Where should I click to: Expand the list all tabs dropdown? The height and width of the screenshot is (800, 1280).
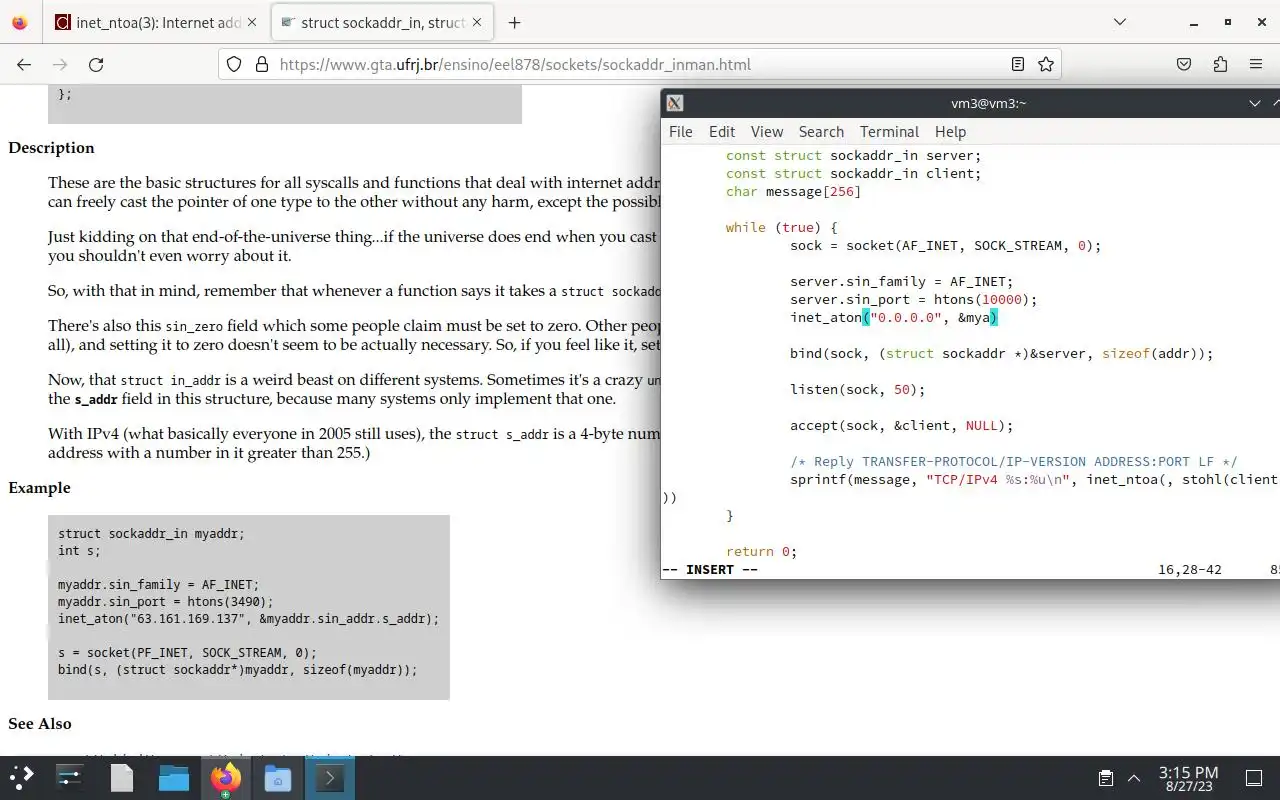coord(1119,22)
